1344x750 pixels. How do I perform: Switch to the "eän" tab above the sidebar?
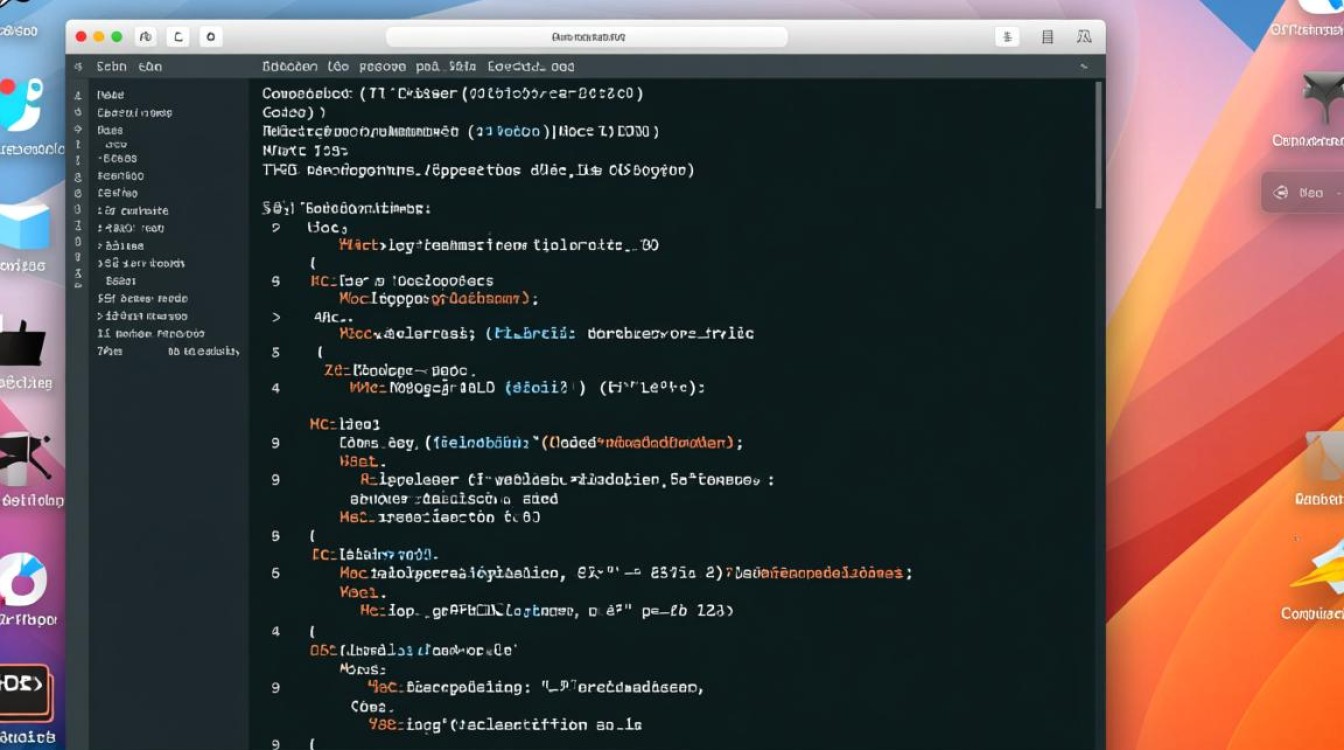(150, 67)
